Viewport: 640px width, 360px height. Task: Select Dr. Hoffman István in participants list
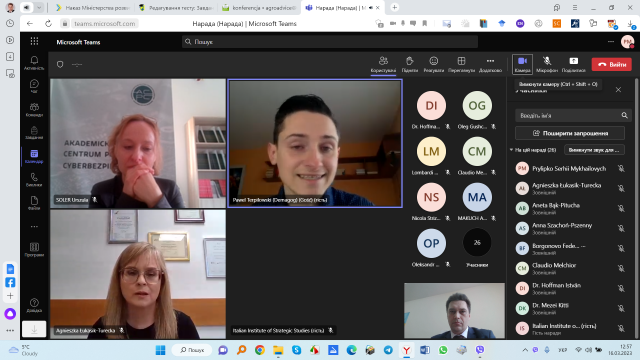(570, 288)
